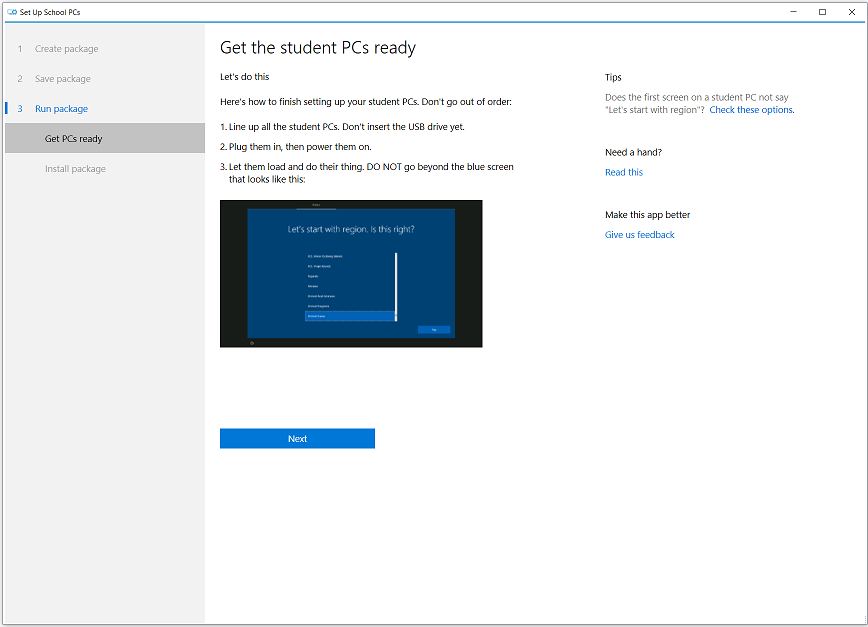Go to the Create package step
The image size is (868, 627).
click(66, 49)
